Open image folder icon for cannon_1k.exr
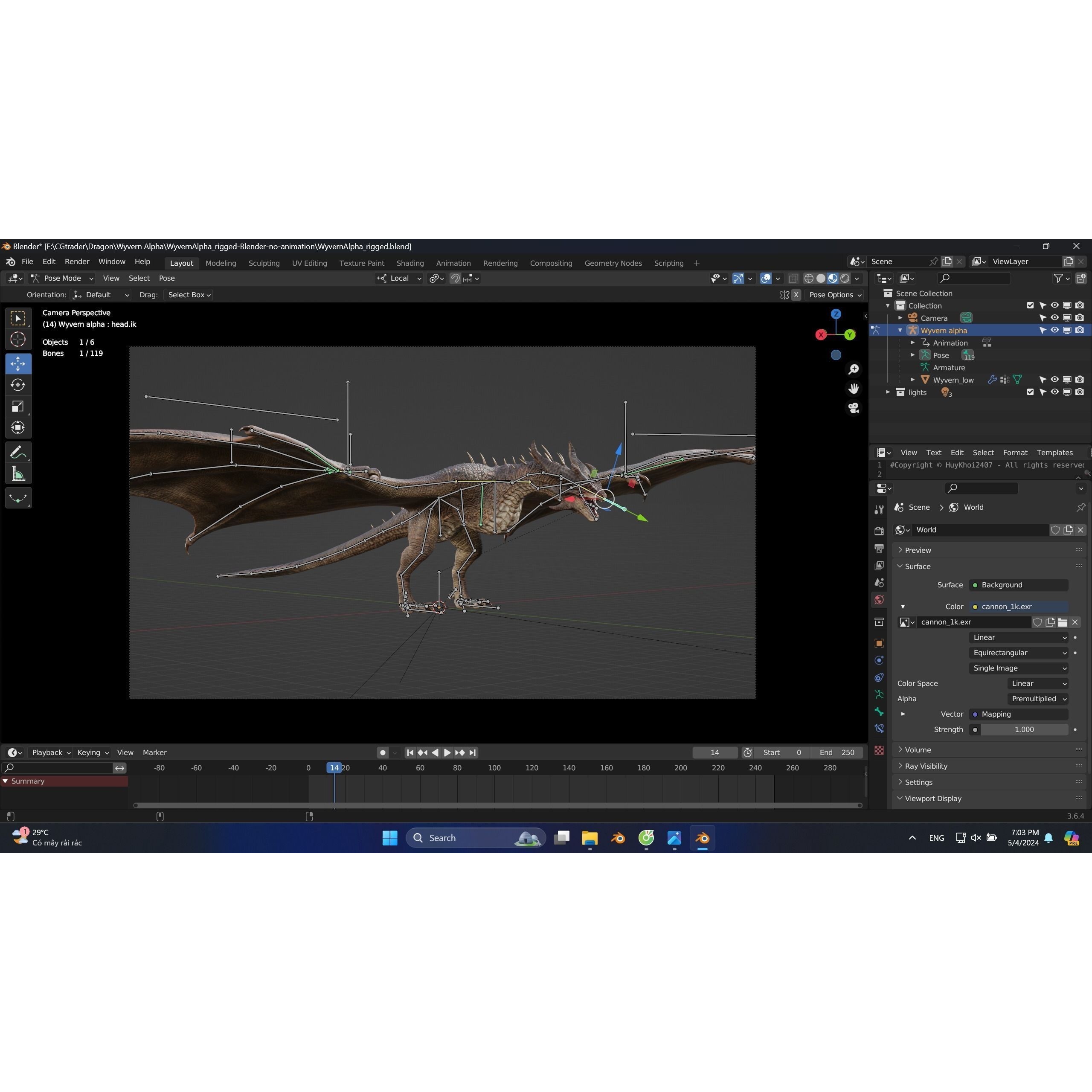The image size is (1092, 1092). pyautogui.click(x=1063, y=622)
